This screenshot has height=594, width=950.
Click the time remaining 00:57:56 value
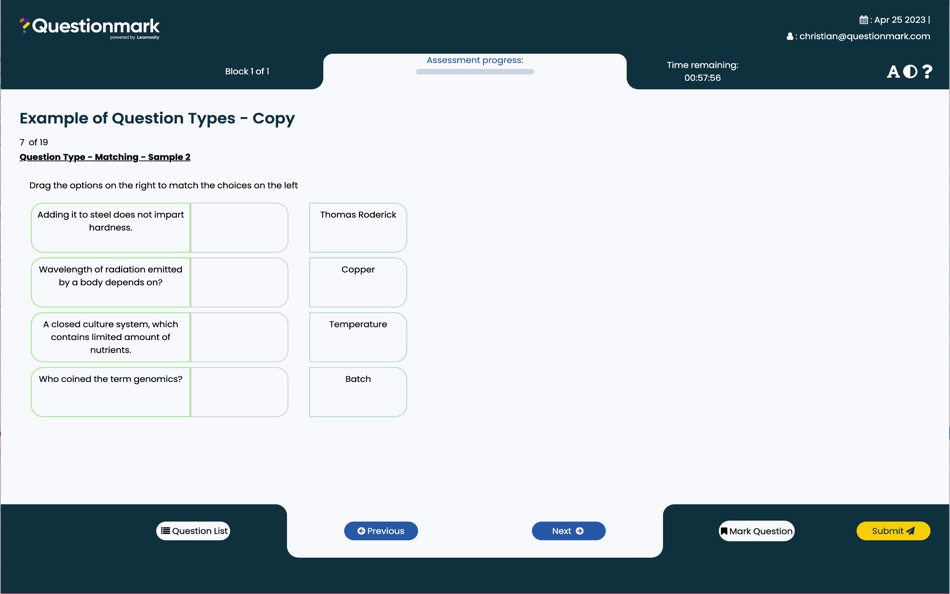pyautogui.click(x=703, y=78)
